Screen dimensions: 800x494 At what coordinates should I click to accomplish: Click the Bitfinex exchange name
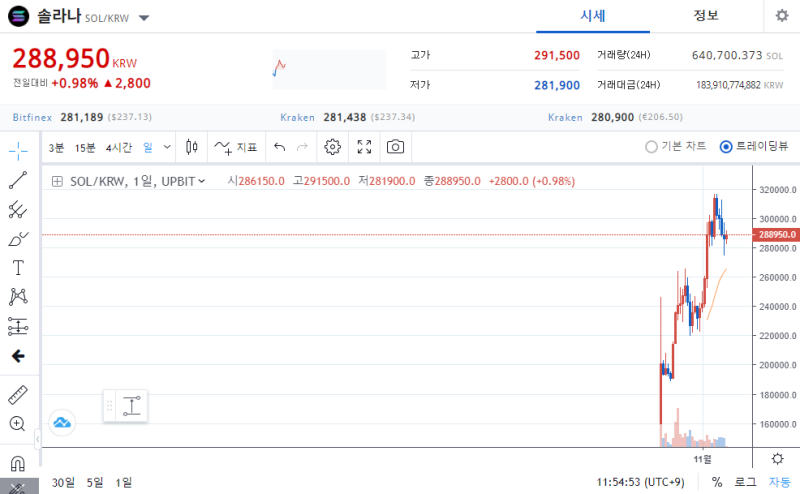32,117
